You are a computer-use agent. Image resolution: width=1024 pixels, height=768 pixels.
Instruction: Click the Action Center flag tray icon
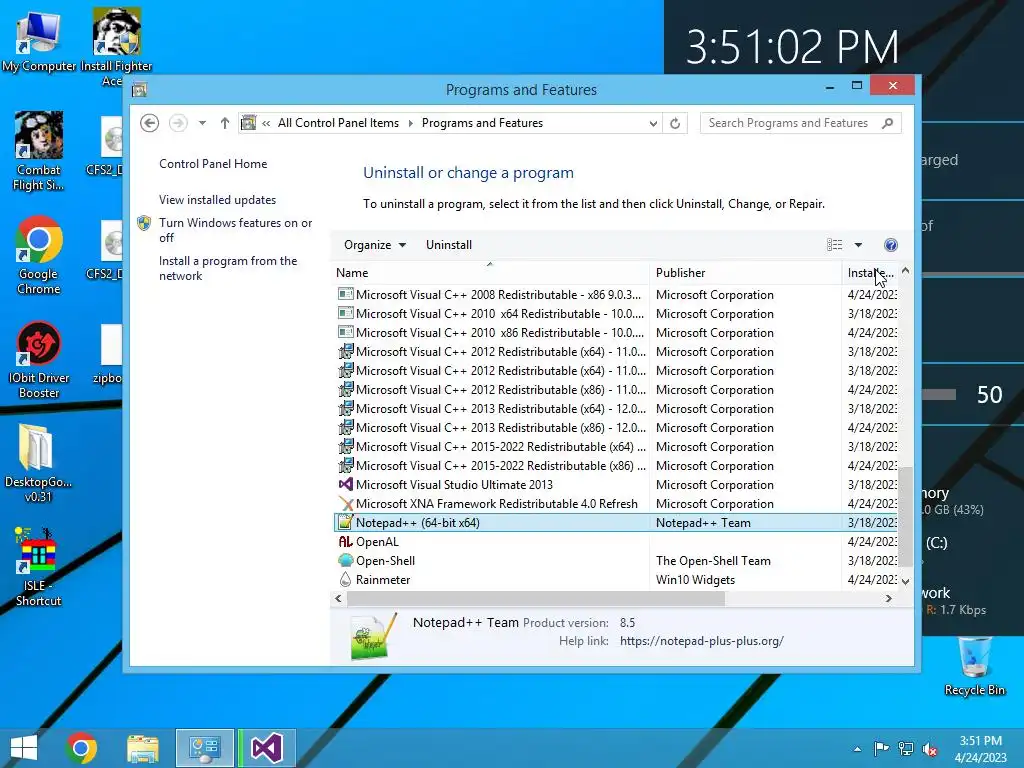(x=881, y=748)
